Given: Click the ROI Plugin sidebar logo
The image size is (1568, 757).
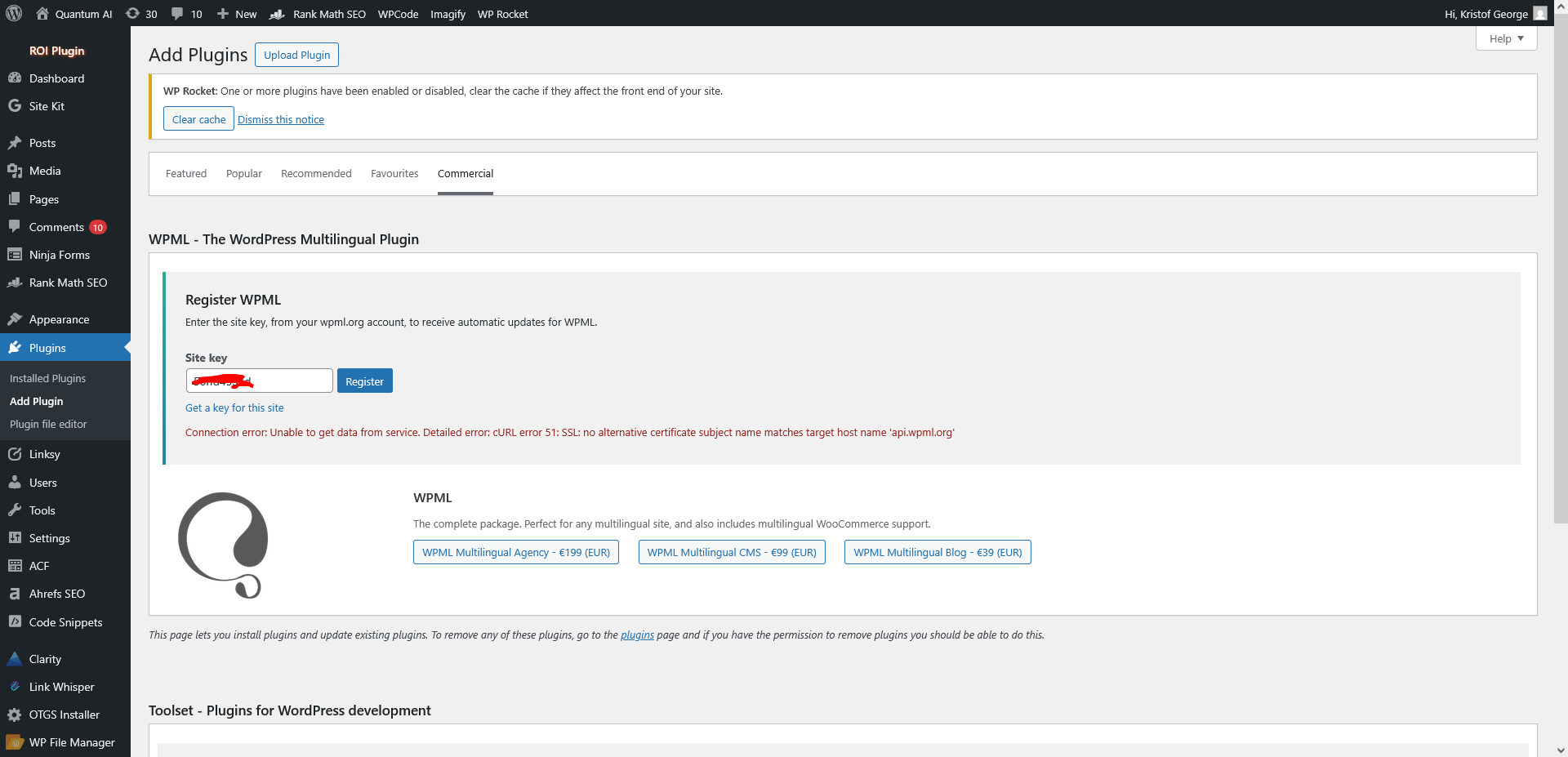Looking at the screenshot, I should (57, 51).
